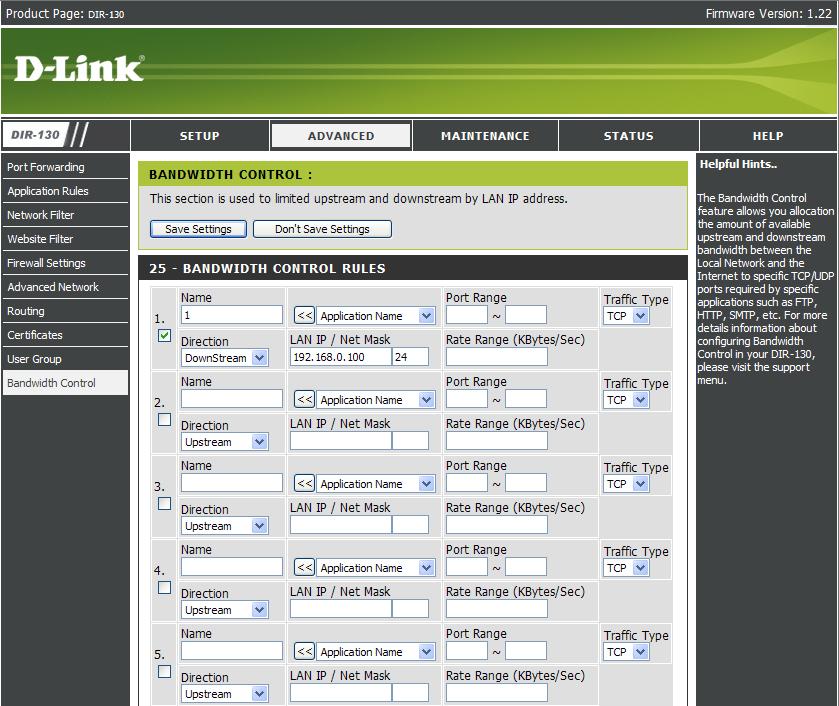Click rule 2 LAN IP field
The height and width of the screenshot is (706, 839).
click(x=341, y=441)
